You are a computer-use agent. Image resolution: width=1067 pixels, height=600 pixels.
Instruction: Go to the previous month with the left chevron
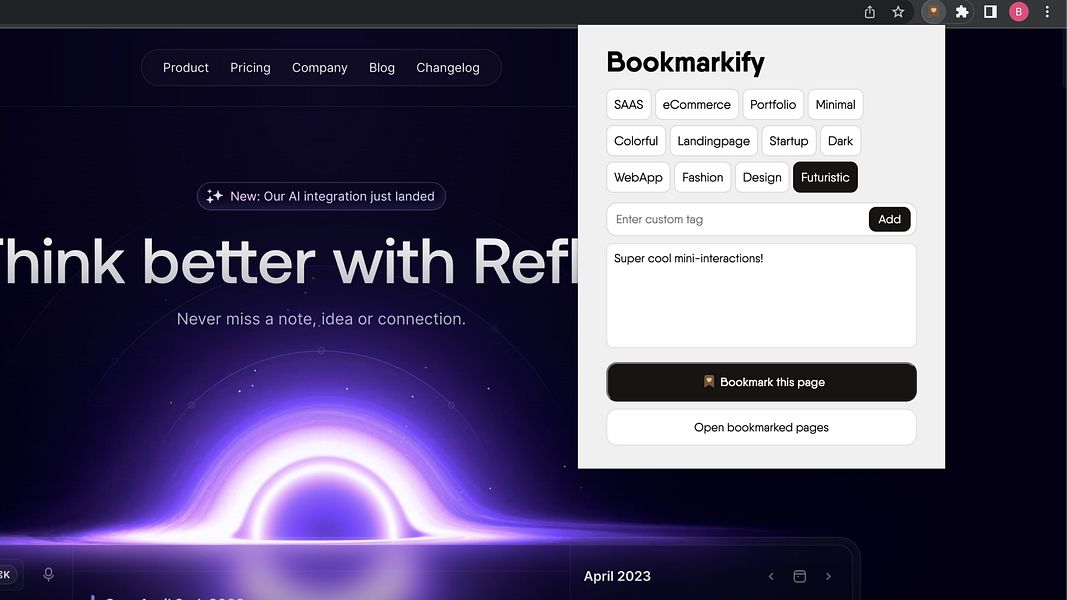coord(771,576)
